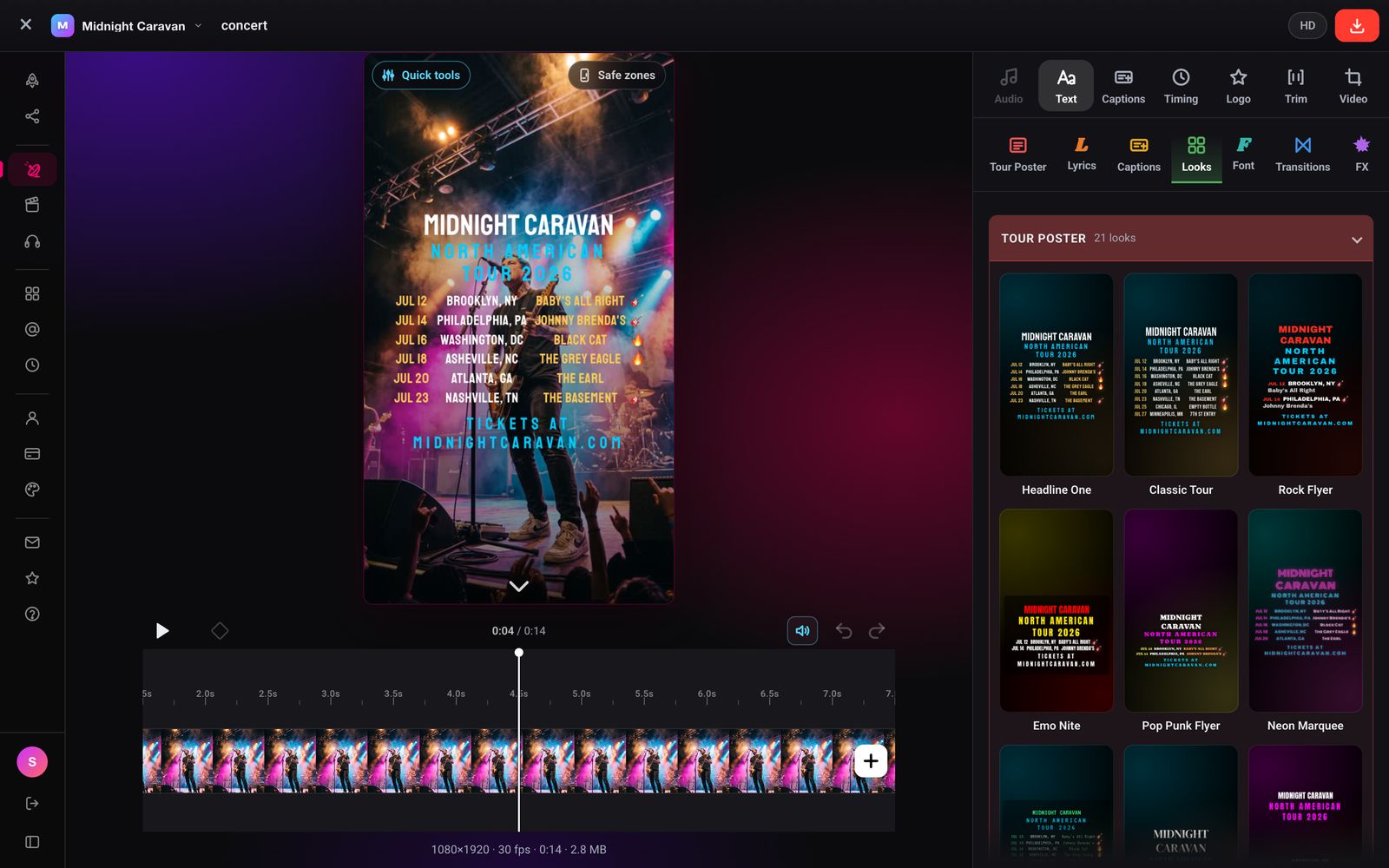Open the Trim tab
The image size is (1389, 868).
pyautogui.click(x=1295, y=86)
